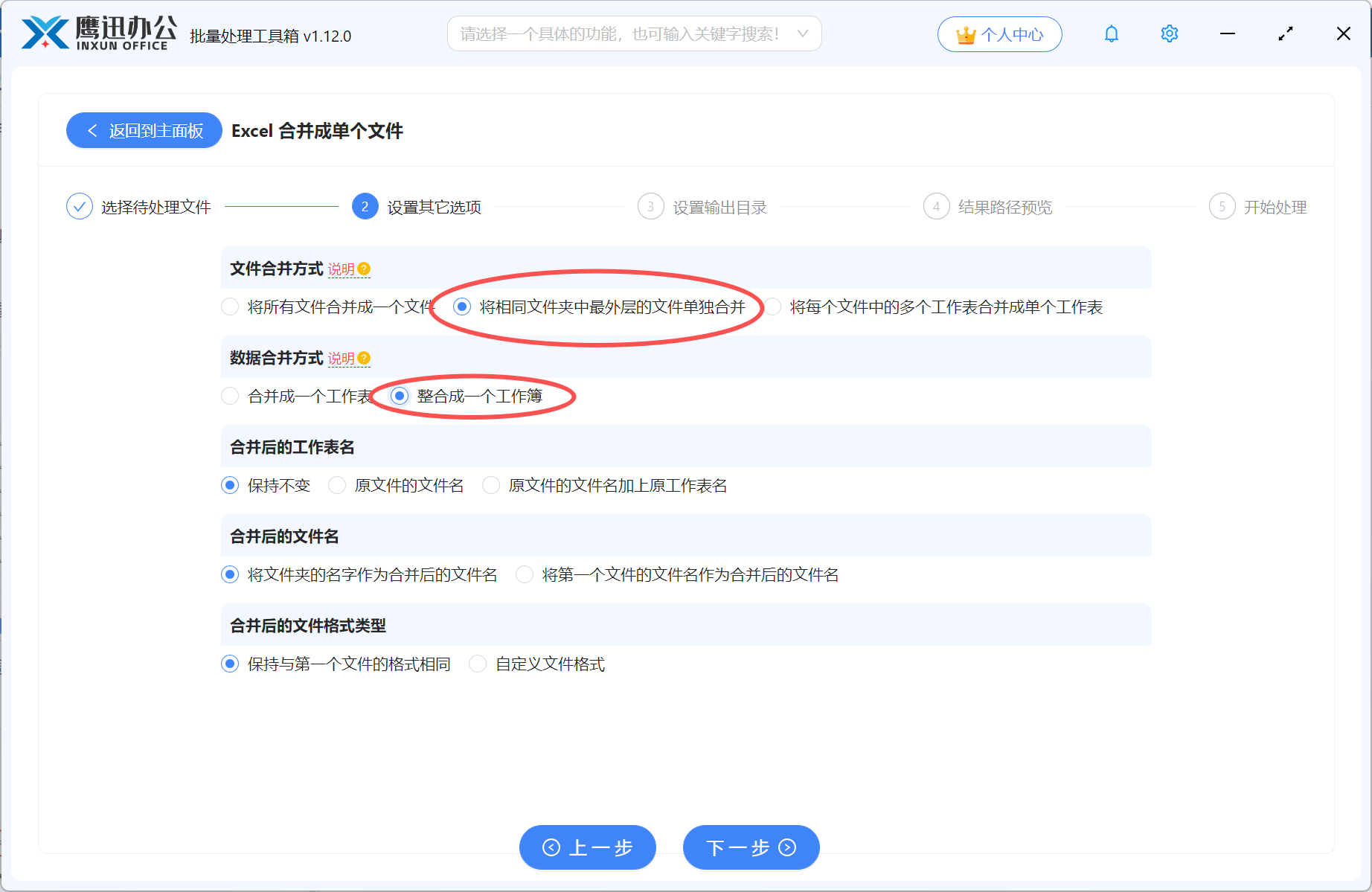Switch to step 5 开始处理
Viewport: 1372px width, 892px height.
pyautogui.click(x=1222, y=206)
